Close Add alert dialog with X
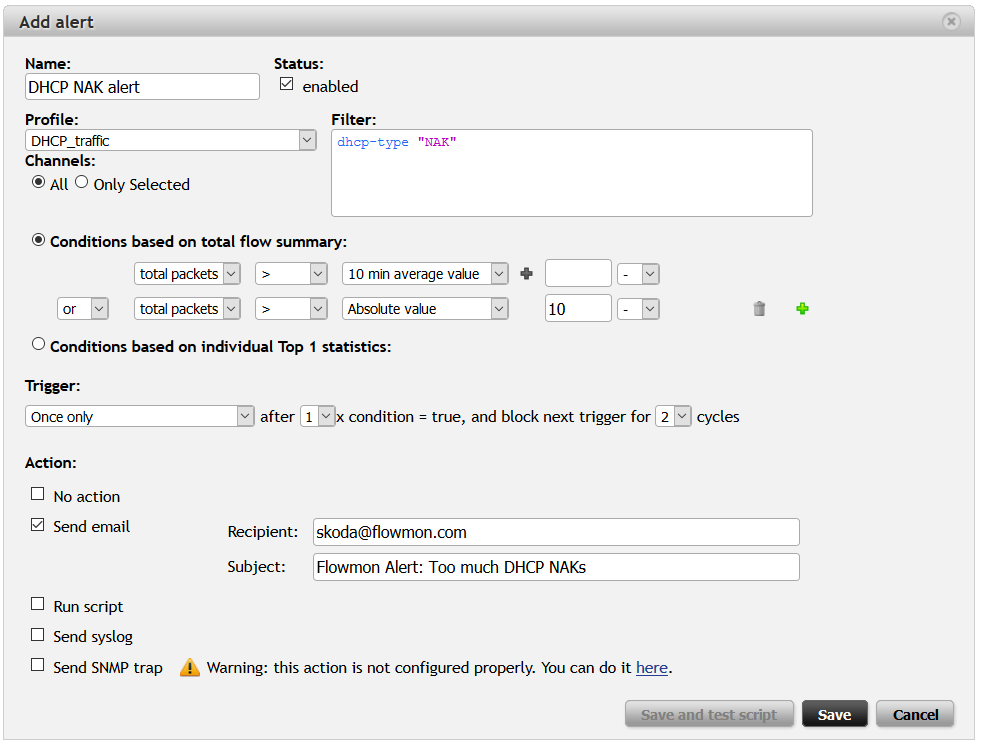This screenshot has width=981, height=747. pos(951,22)
